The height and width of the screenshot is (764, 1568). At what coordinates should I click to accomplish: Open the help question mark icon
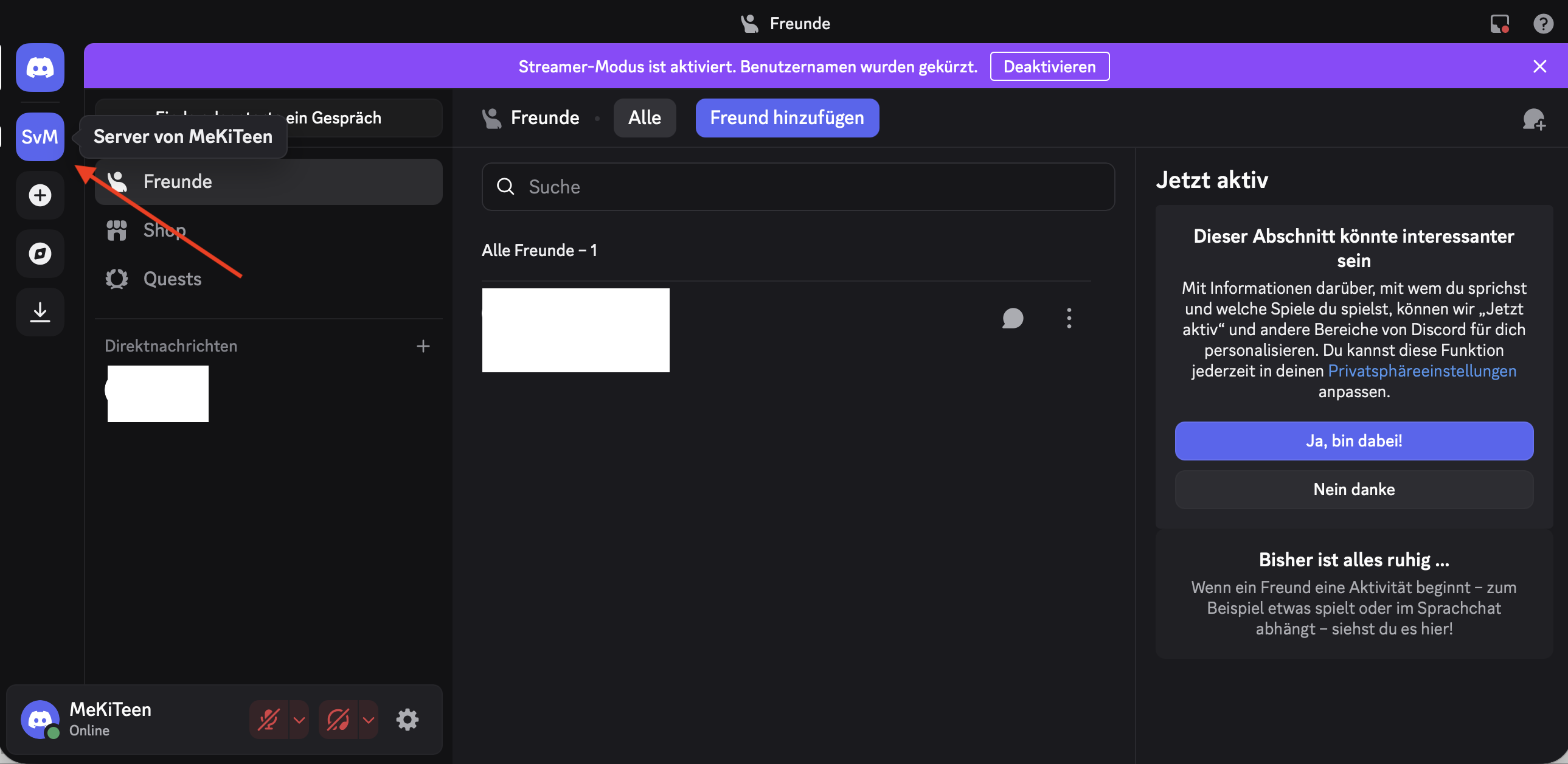point(1542,24)
